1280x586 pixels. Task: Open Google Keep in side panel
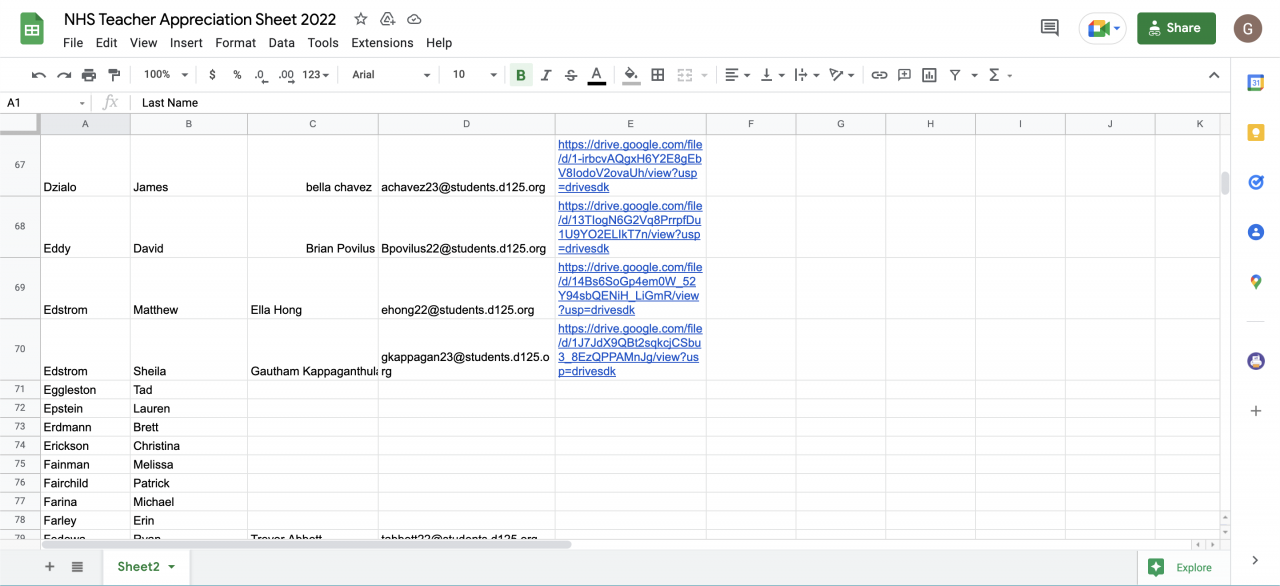point(1256,132)
